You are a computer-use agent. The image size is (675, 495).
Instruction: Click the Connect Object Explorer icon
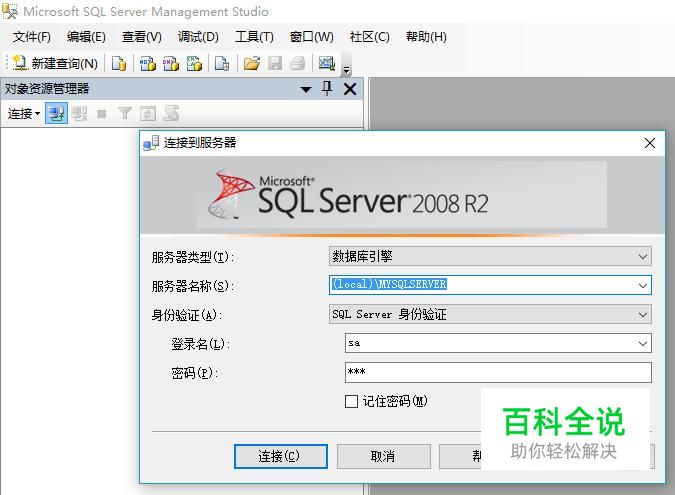tap(56, 114)
